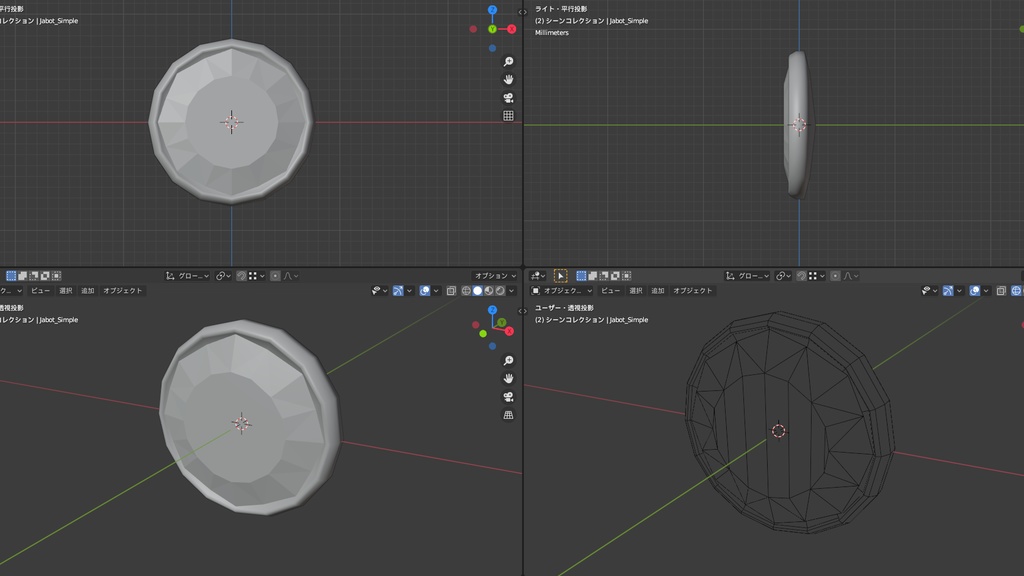Click blue Z axis ball in perspective viewport gizmo
1024x576 pixels.
tap(492, 310)
